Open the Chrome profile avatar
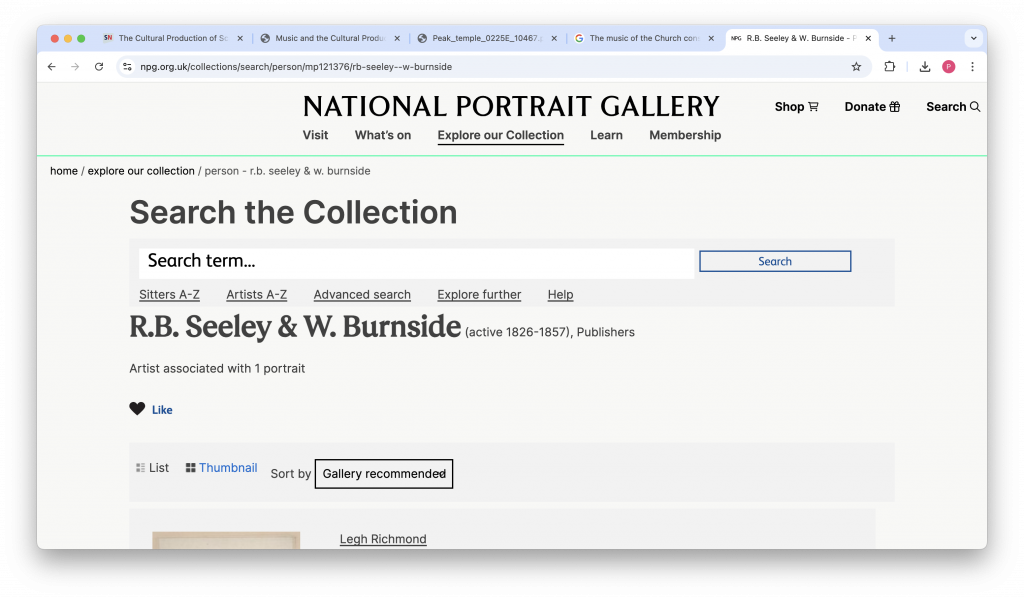Screen dimensions: 1024x598 [949, 67]
